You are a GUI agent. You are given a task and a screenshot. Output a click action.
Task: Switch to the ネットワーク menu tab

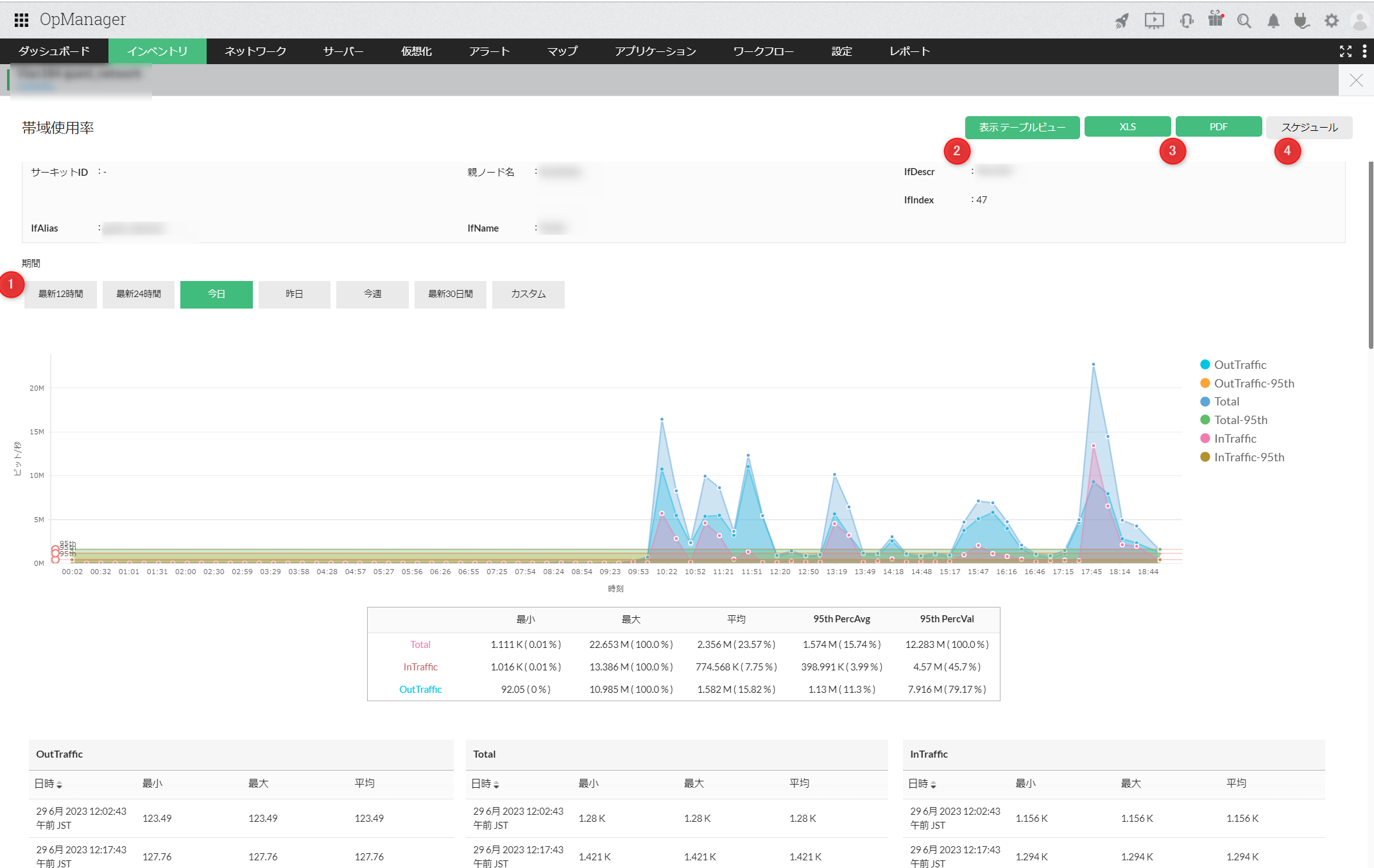click(x=255, y=51)
